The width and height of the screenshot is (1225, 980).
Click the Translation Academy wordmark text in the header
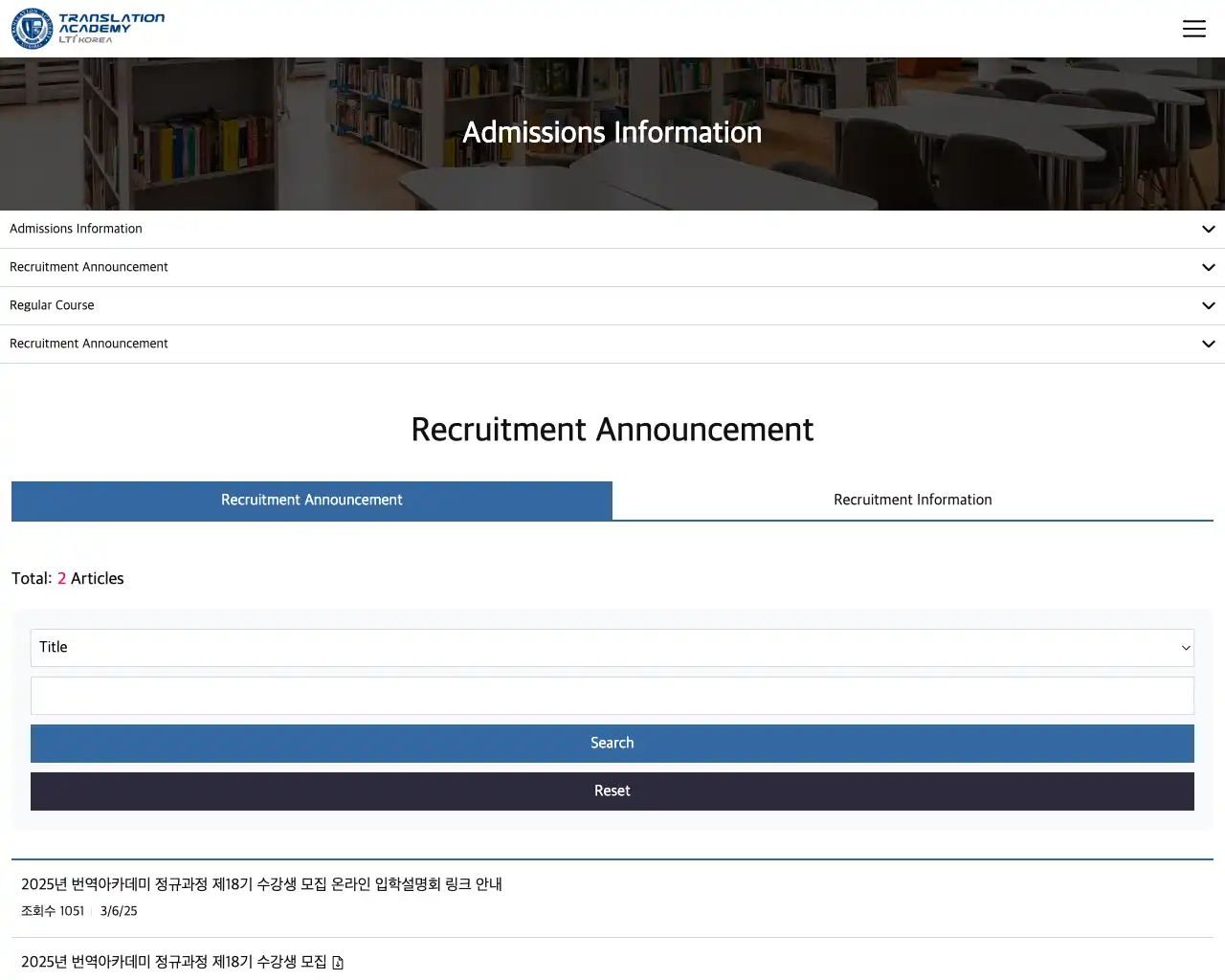coord(111,27)
